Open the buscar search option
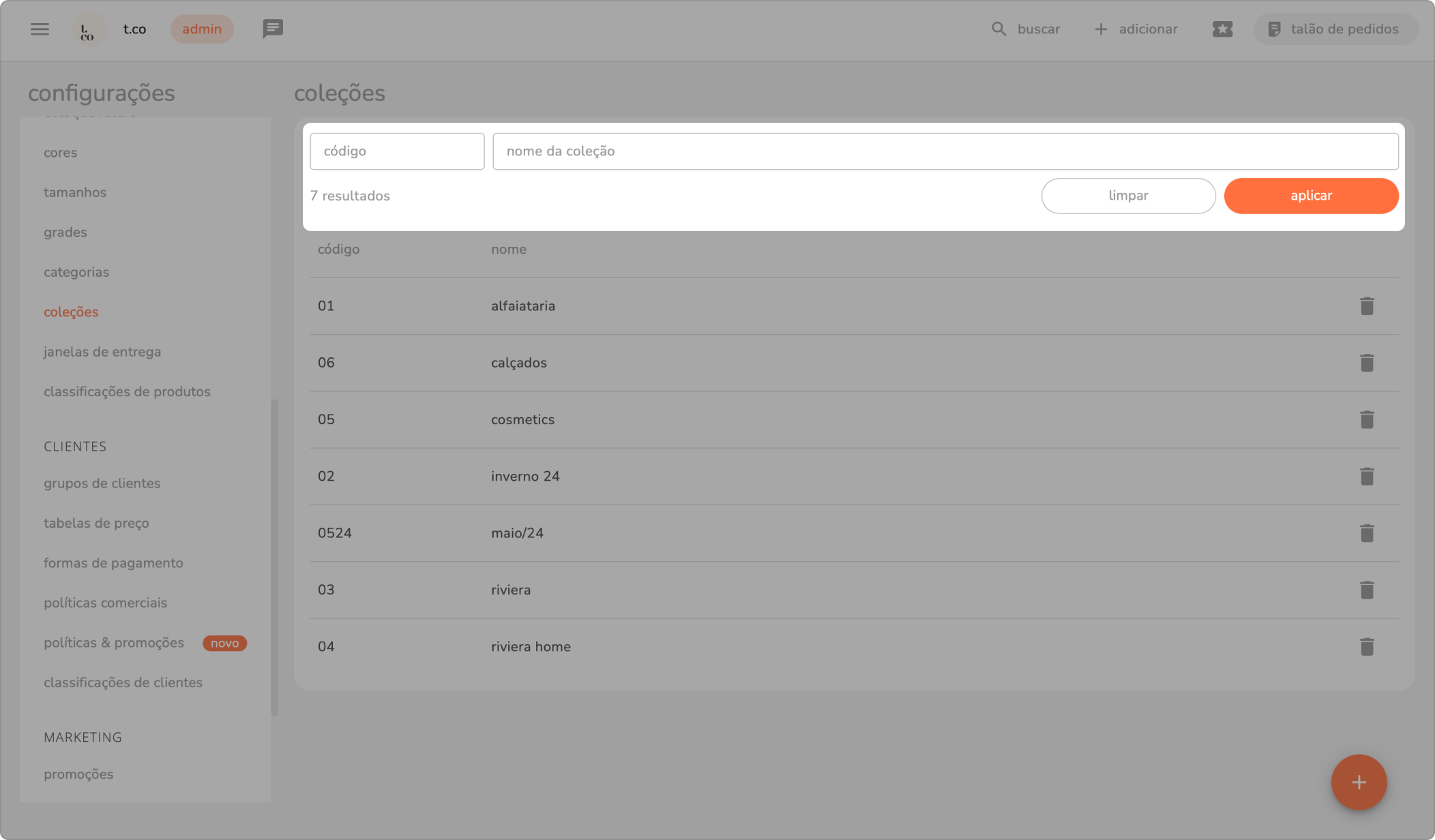This screenshot has width=1435, height=840. pos(1026,29)
